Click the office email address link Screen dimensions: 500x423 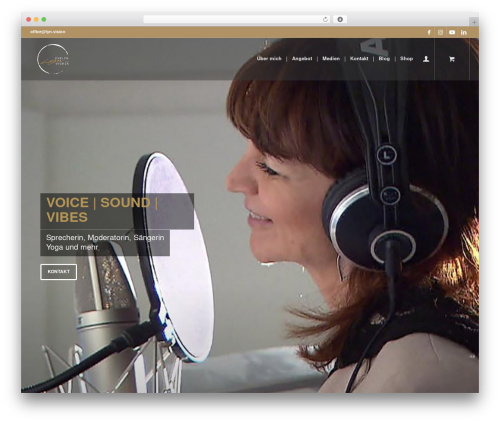point(48,32)
